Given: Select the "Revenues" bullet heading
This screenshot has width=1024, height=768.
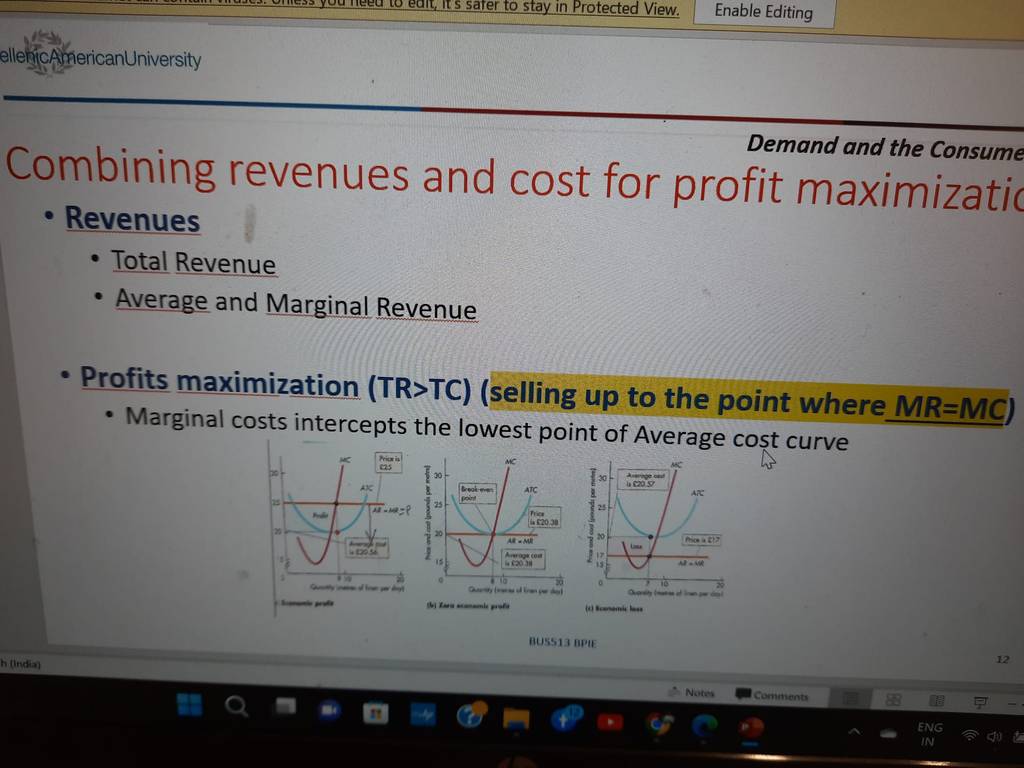Looking at the screenshot, I should point(132,219).
